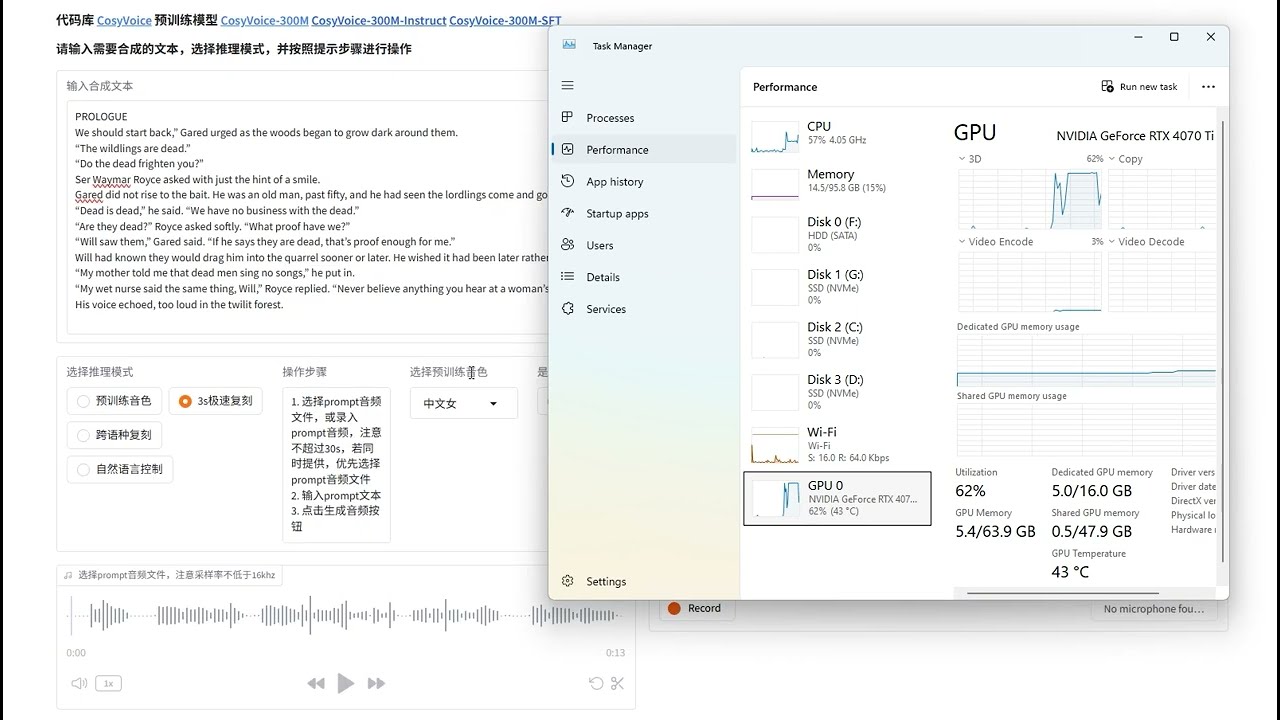
Task: Open the CosyVoice-300M model link
Action: click(264, 20)
